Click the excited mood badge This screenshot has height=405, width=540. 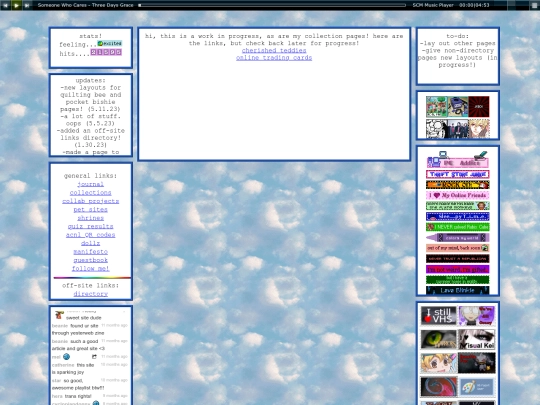pyautogui.click(x=110, y=43)
